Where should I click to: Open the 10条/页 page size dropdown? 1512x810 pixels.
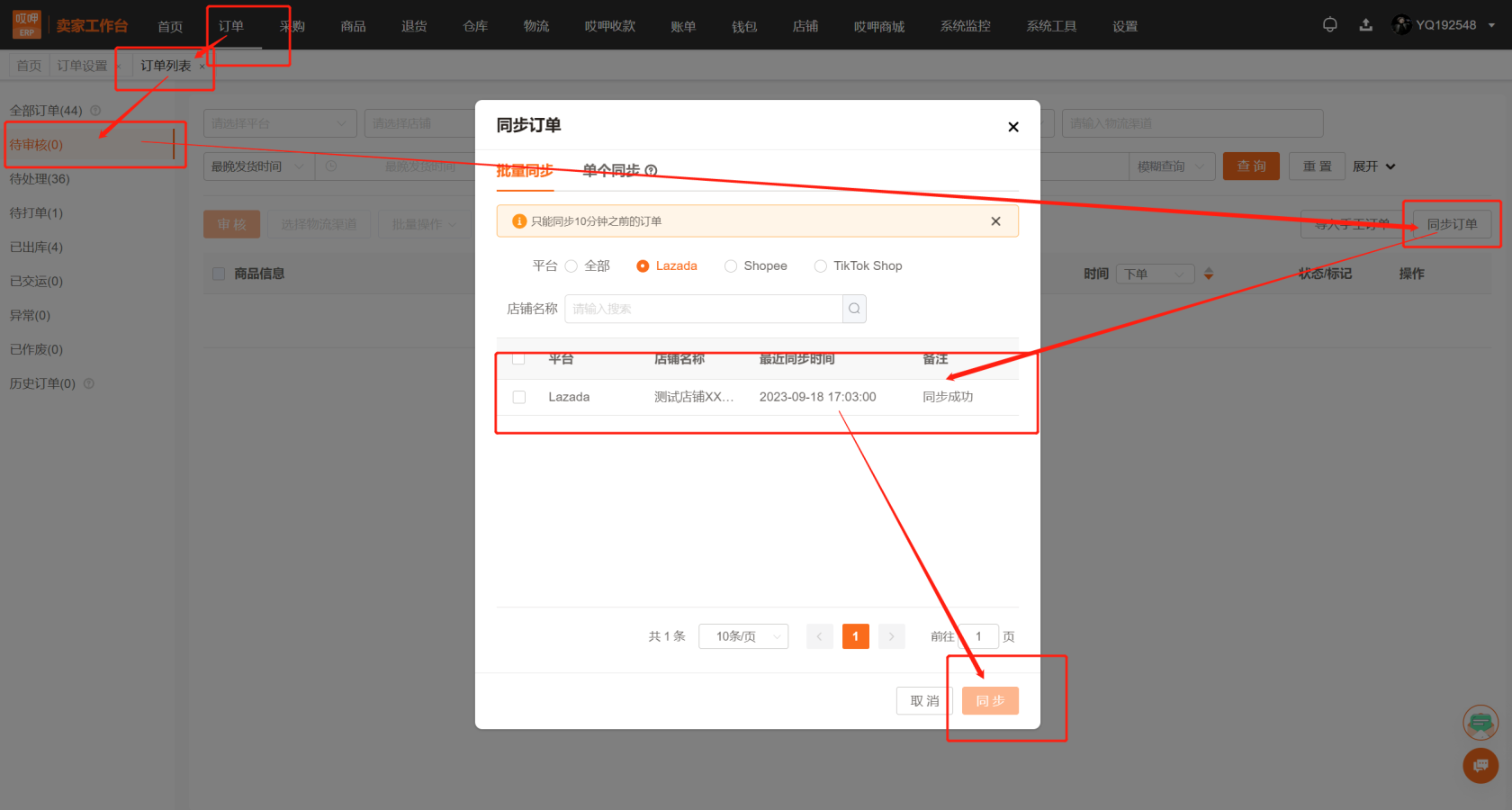743,636
